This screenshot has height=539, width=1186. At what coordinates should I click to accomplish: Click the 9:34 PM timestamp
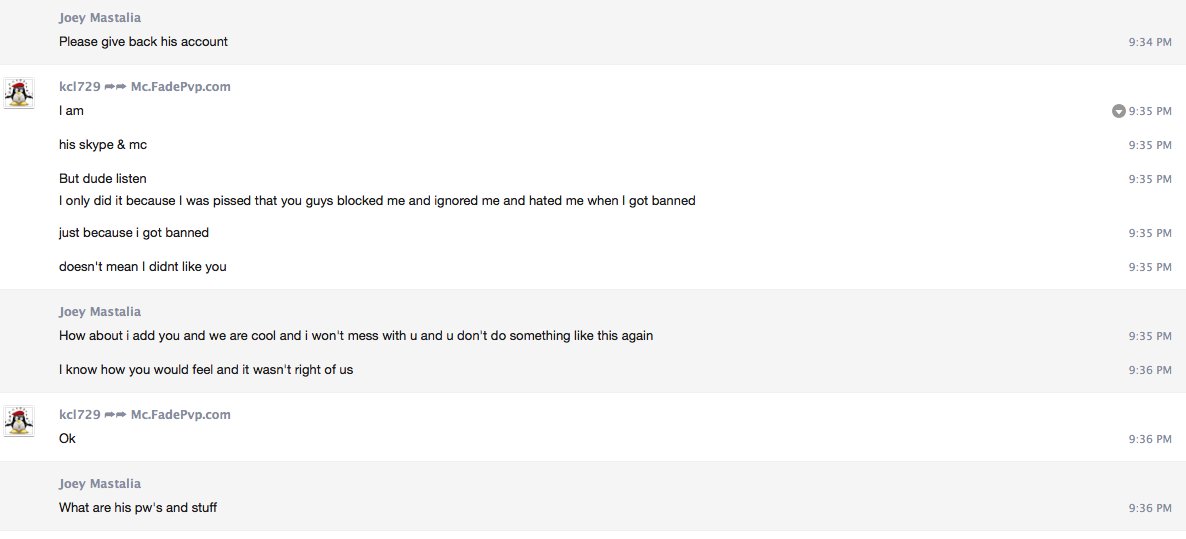[x=1150, y=42]
